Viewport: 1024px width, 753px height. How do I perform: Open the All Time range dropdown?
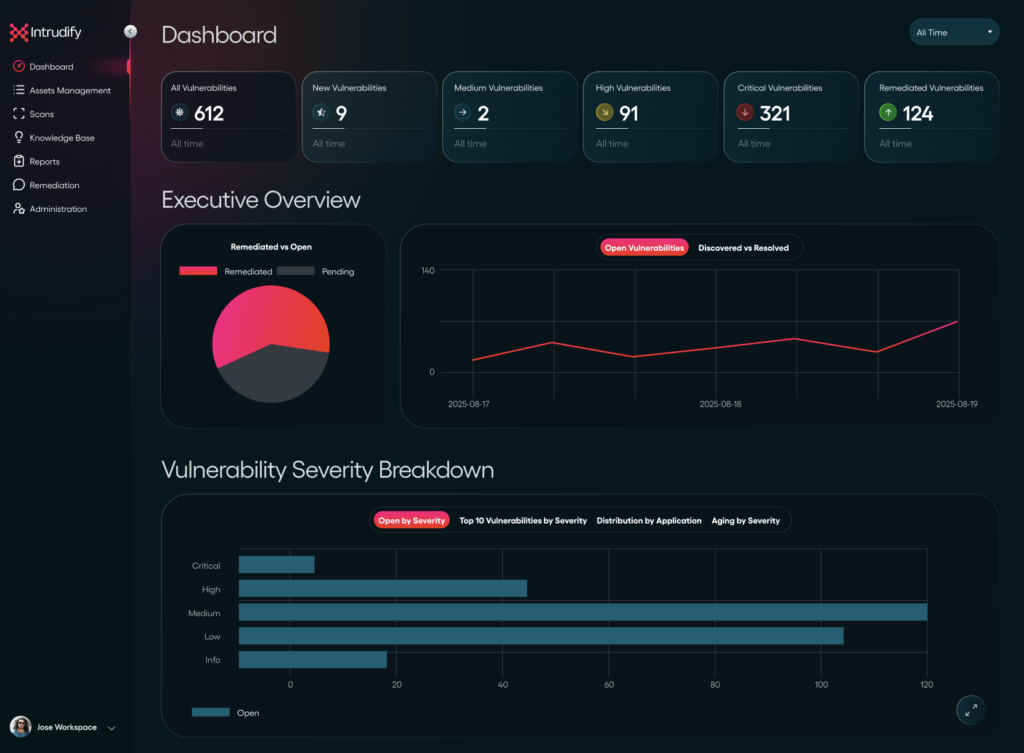pos(954,33)
